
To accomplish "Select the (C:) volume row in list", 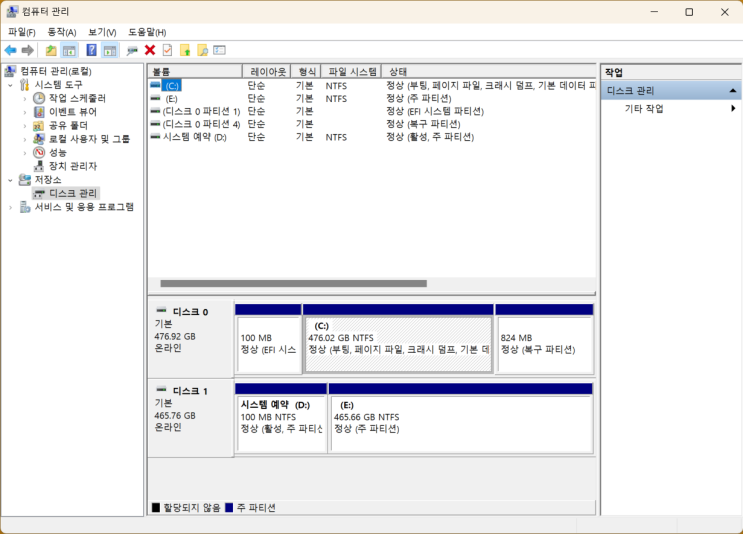I will pyautogui.click(x=372, y=86).
